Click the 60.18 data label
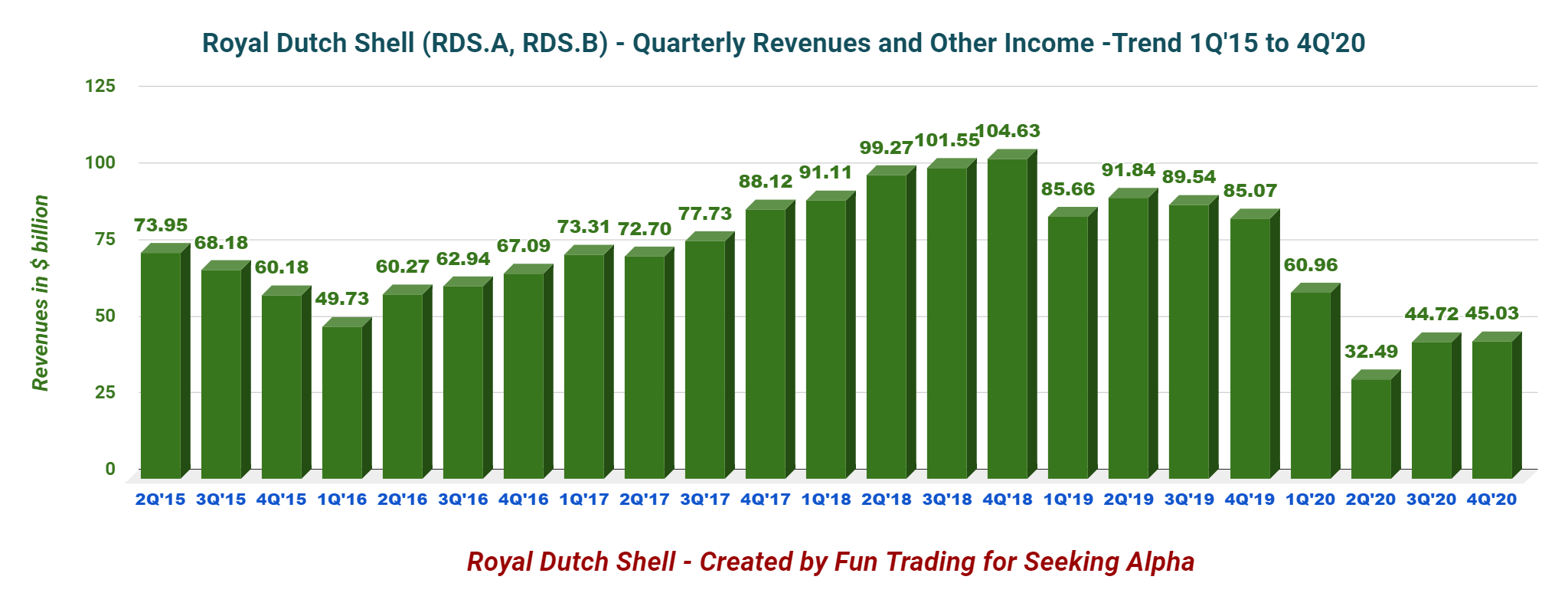 point(282,267)
